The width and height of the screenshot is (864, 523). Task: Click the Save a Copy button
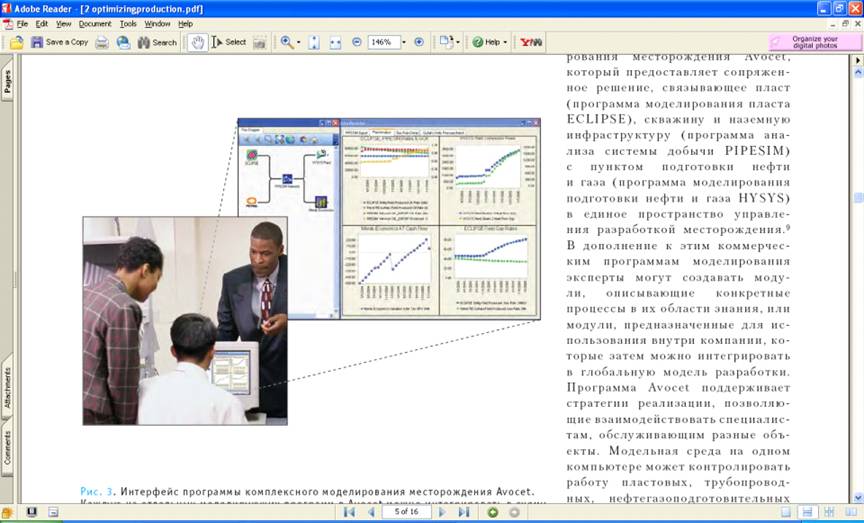tap(59, 42)
